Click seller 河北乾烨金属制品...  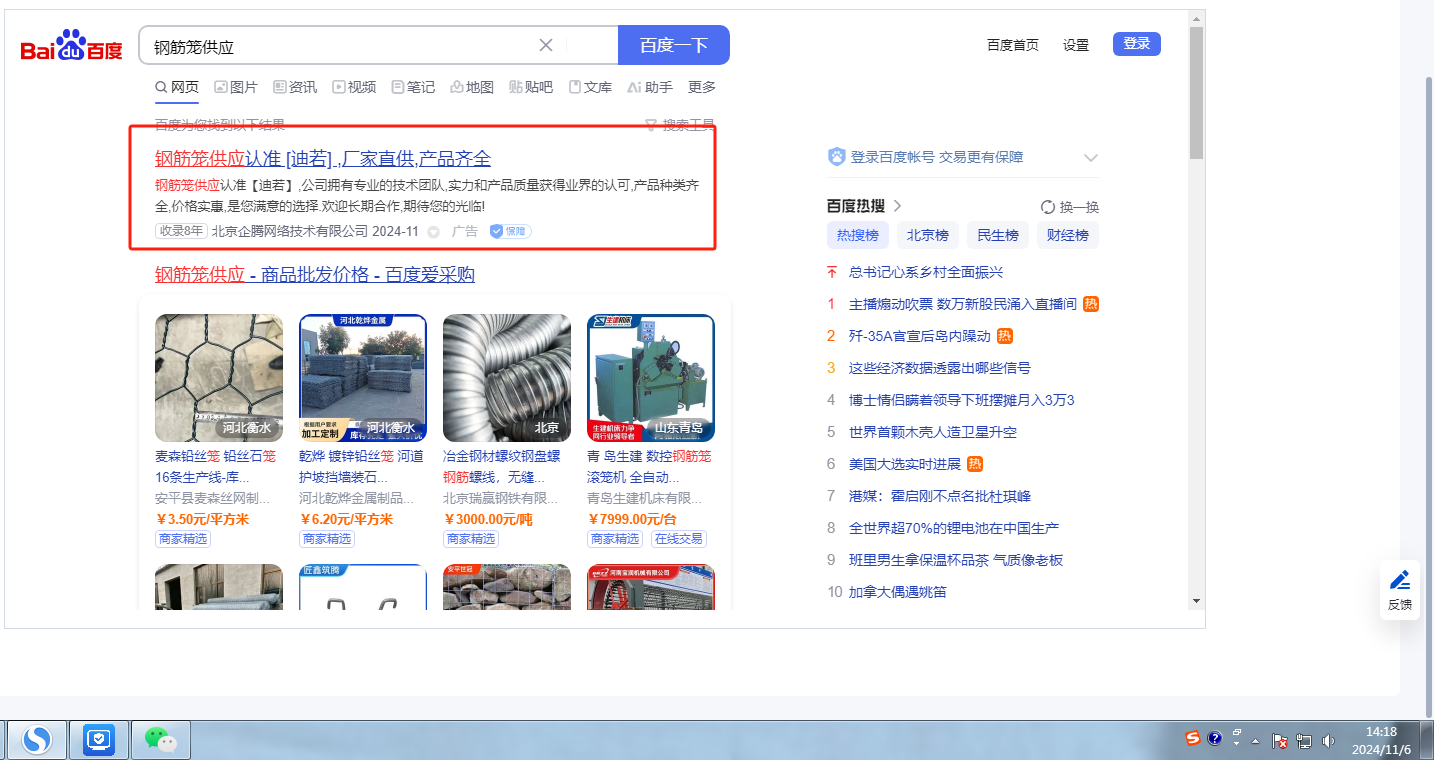(357, 498)
